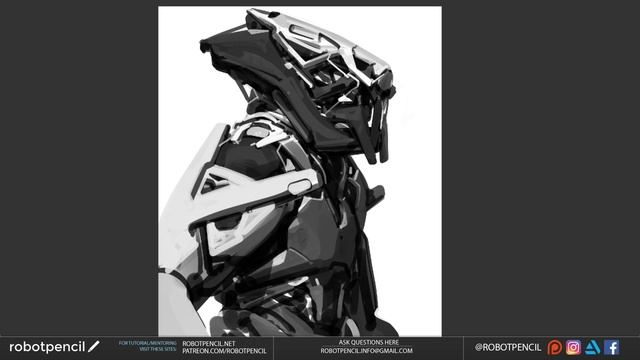
Task: Open the PATREON.COM/ROBOTPENCIL link
Action: click(224, 351)
